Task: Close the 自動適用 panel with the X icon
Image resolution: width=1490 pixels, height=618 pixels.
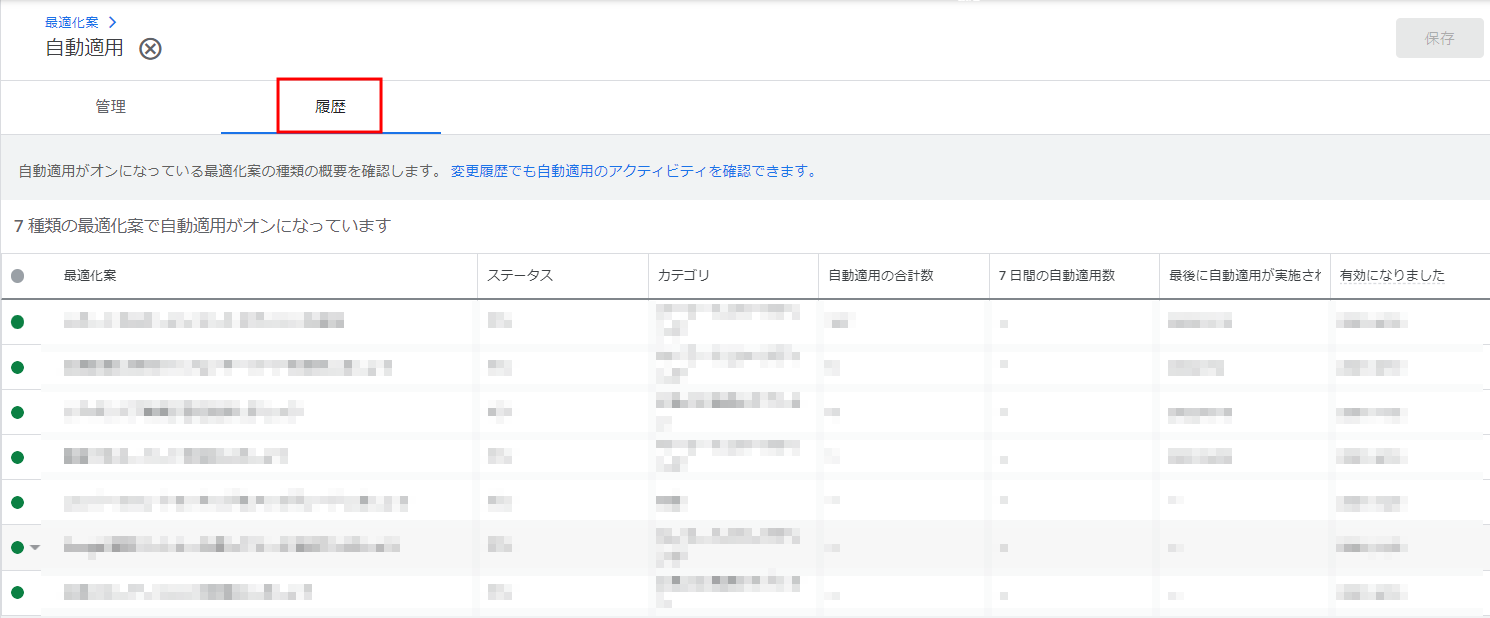Action: click(x=150, y=49)
